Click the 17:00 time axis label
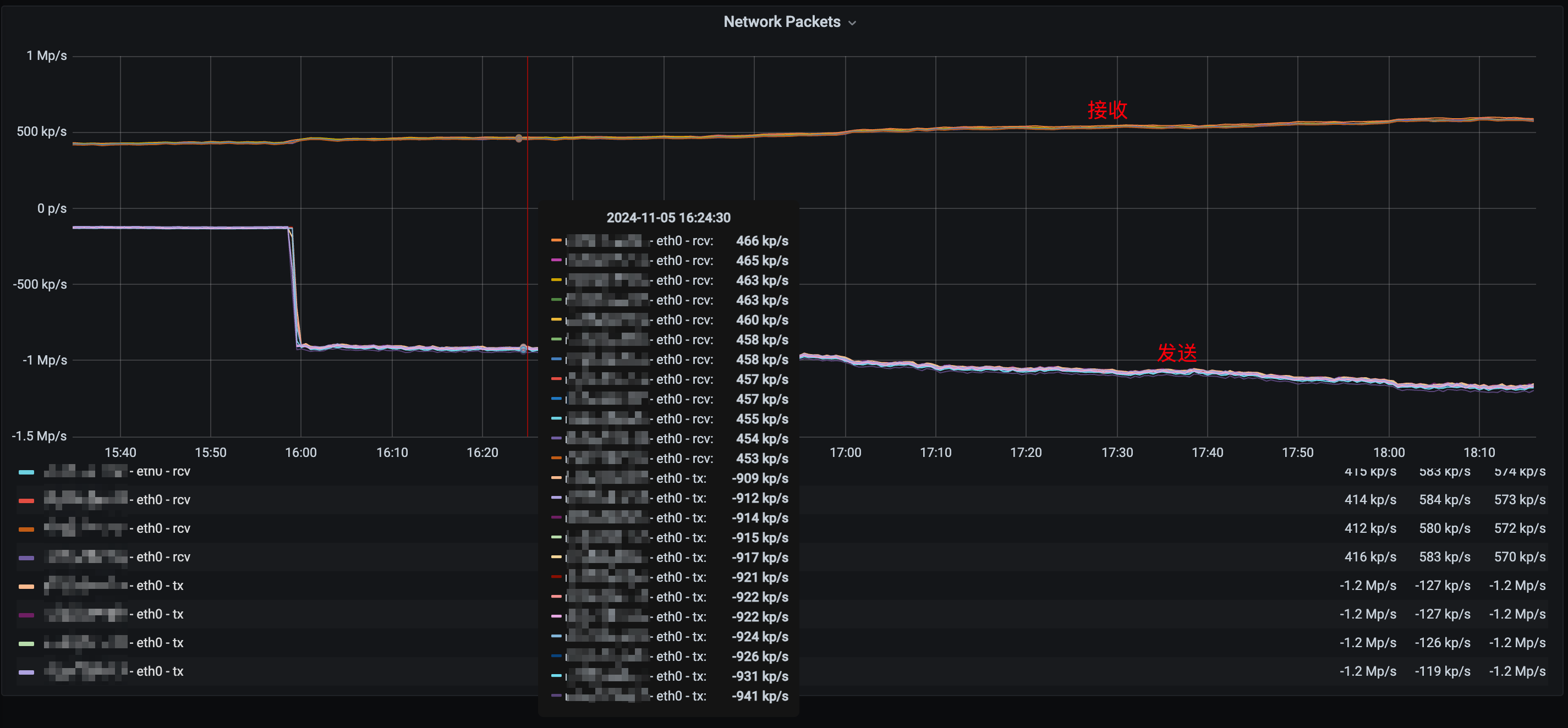 point(846,453)
